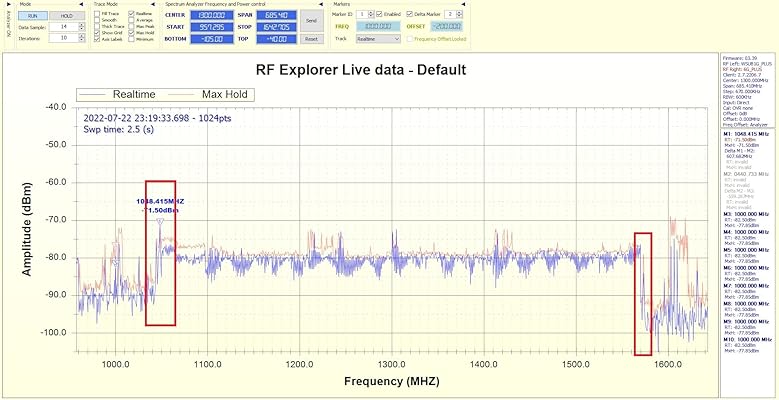Click the -70.0 amplitude axis label
779x400 pixels.
click(57, 220)
